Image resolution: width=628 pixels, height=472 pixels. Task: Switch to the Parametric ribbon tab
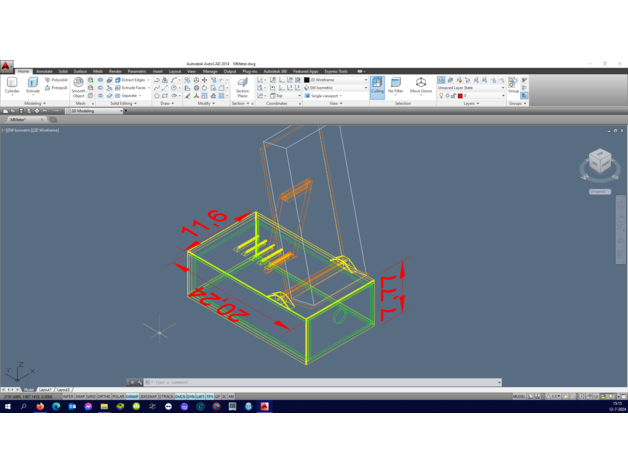(x=137, y=72)
